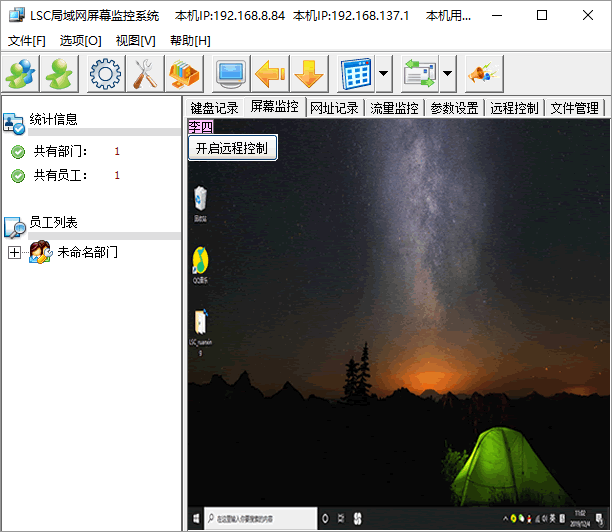612x532 pixels.
Task: Open settings via the gear toolbar icon
Action: (106, 73)
